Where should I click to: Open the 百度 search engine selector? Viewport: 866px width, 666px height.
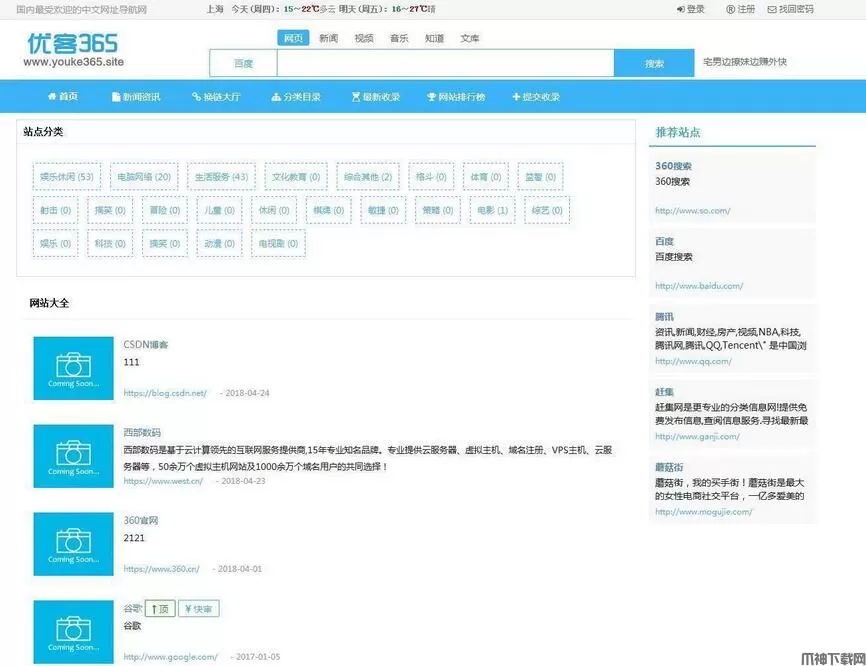pos(243,63)
